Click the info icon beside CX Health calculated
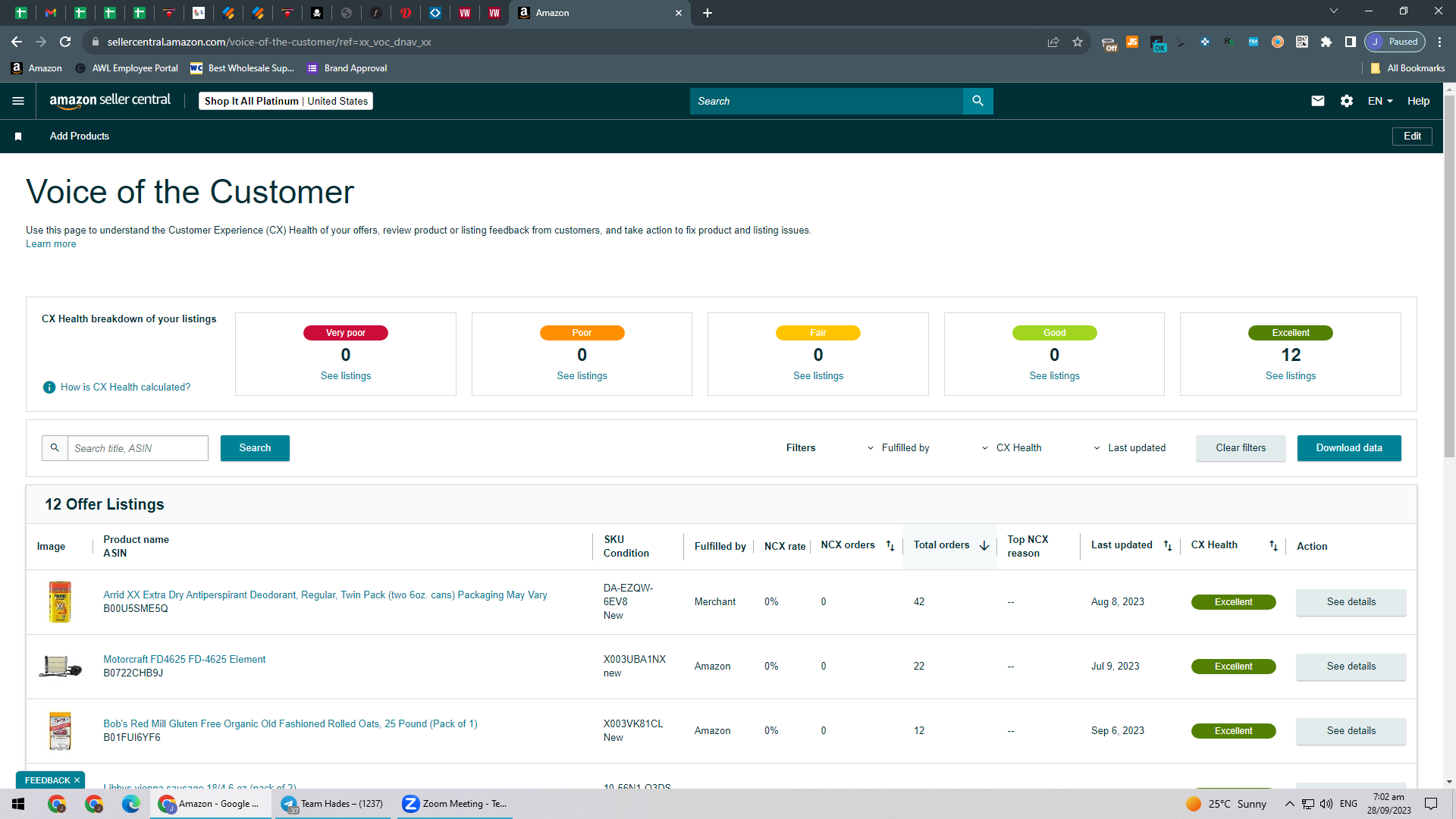1456x819 pixels. pyautogui.click(x=49, y=388)
